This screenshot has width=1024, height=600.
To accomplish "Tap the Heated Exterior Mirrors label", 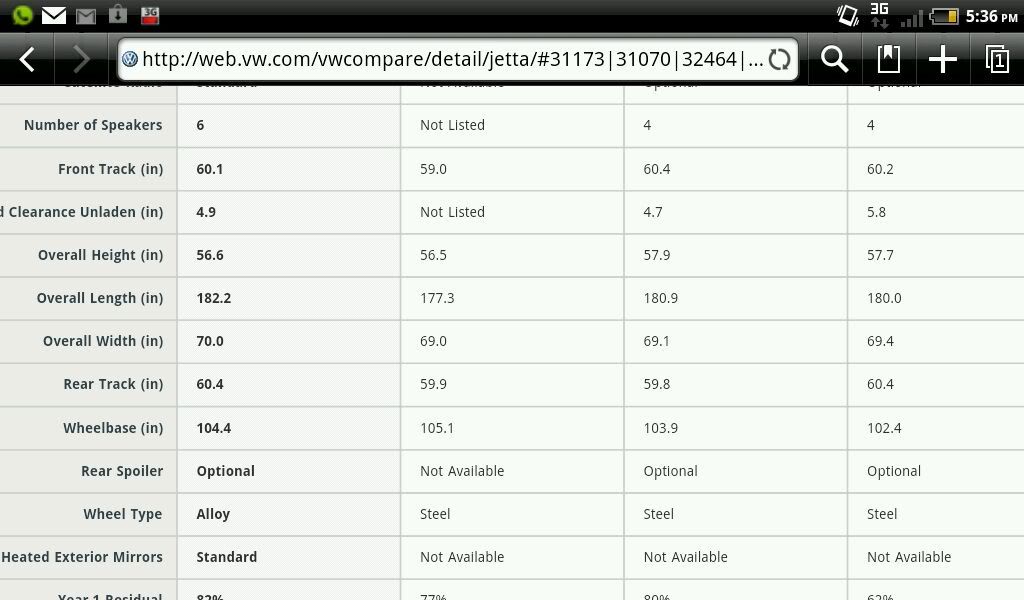I will pos(82,557).
